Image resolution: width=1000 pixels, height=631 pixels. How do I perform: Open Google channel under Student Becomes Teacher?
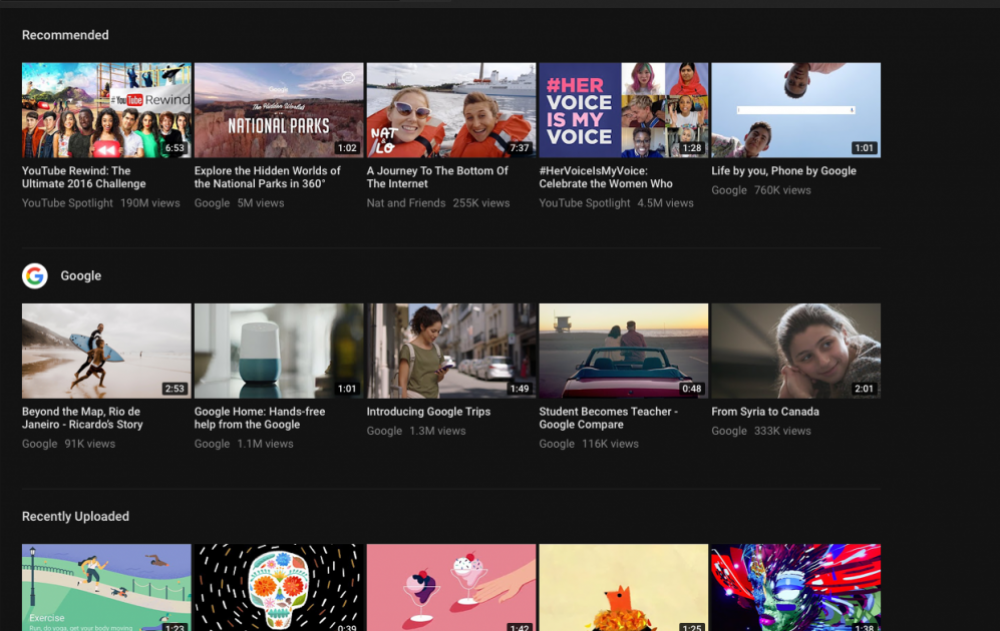pyautogui.click(x=556, y=443)
